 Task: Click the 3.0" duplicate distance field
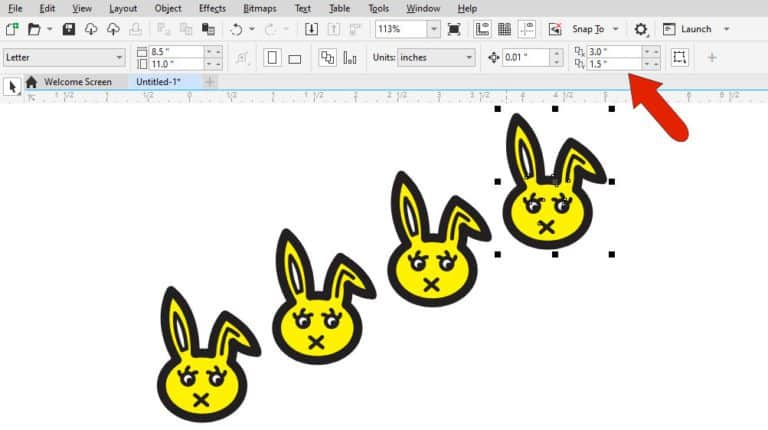pyautogui.click(x=612, y=51)
